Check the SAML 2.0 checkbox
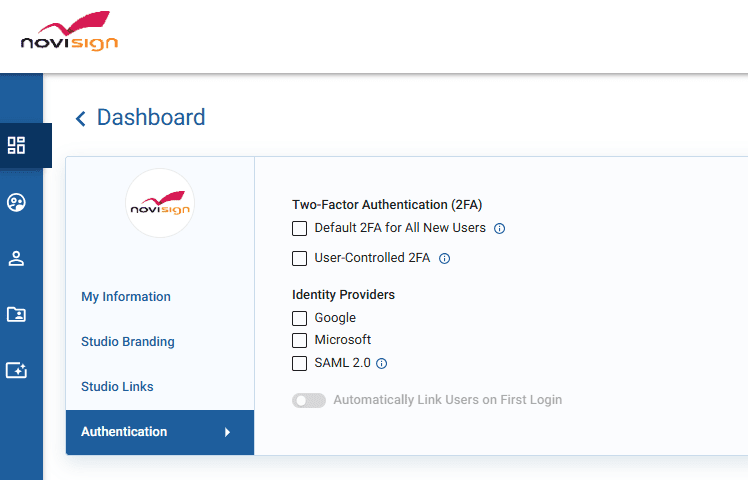This screenshot has height=480, width=748. [x=300, y=363]
